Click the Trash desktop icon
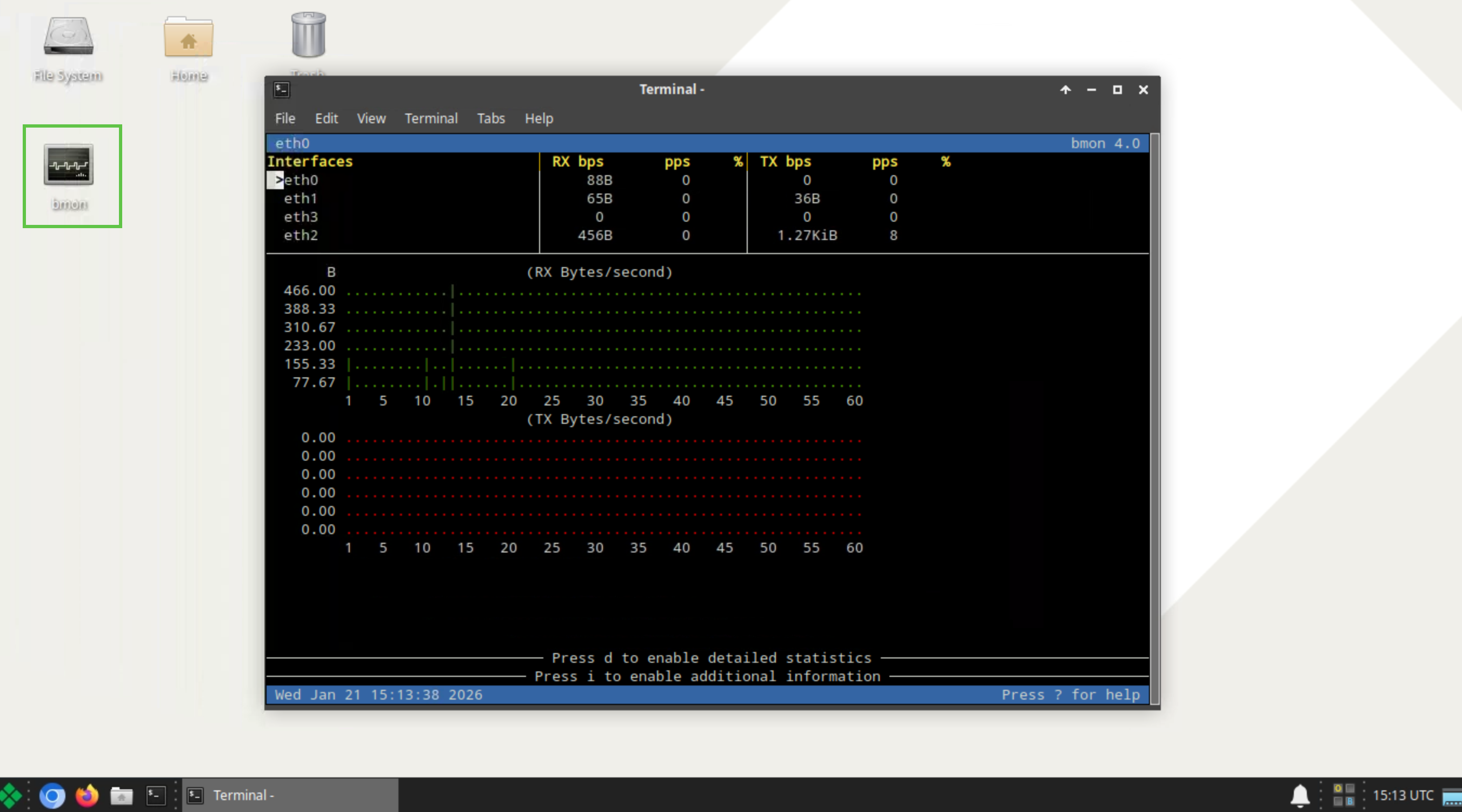 pyautogui.click(x=308, y=35)
